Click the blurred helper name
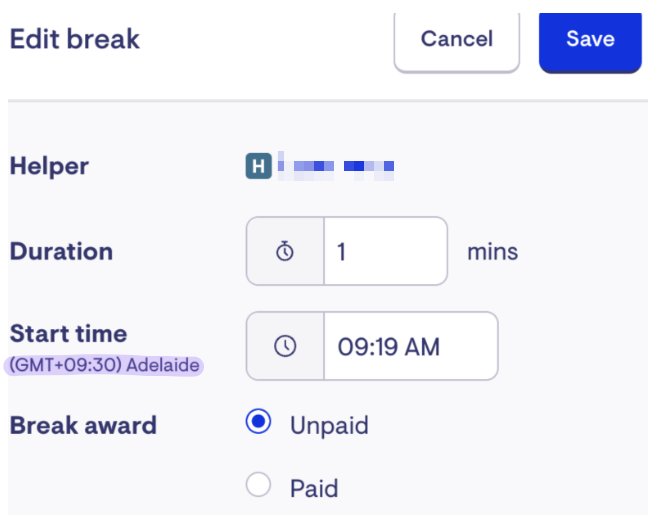This screenshot has width=655, height=525. (336, 166)
